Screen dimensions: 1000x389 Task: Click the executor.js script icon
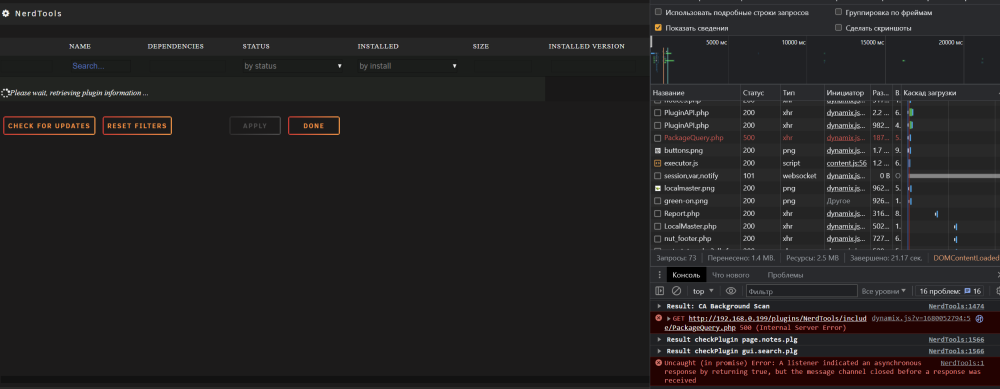point(658,163)
